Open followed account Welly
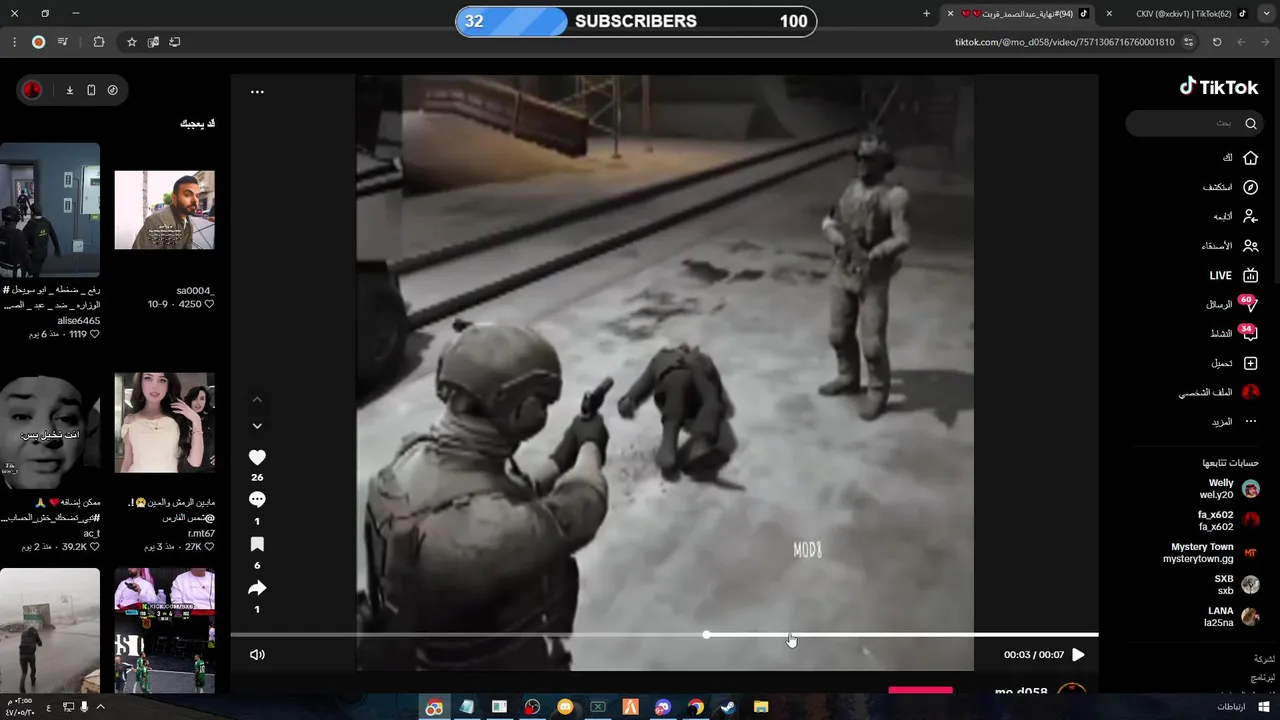1280x720 pixels. [x=1230, y=489]
